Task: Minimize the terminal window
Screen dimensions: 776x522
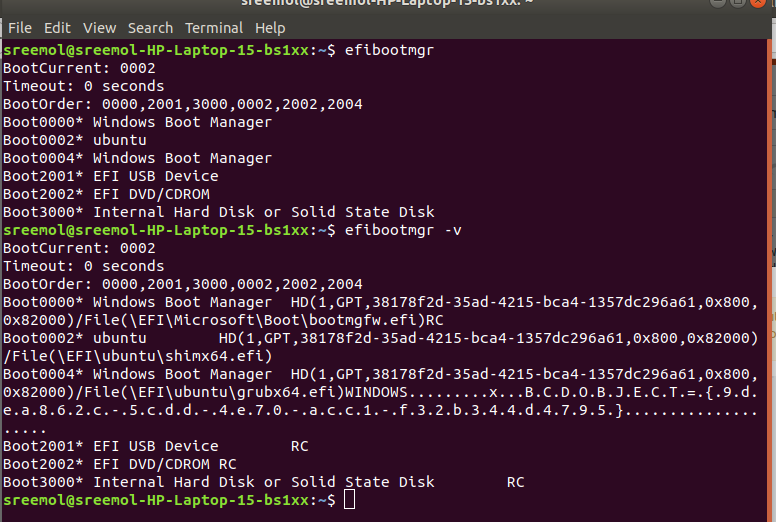Action: [x=718, y=2]
